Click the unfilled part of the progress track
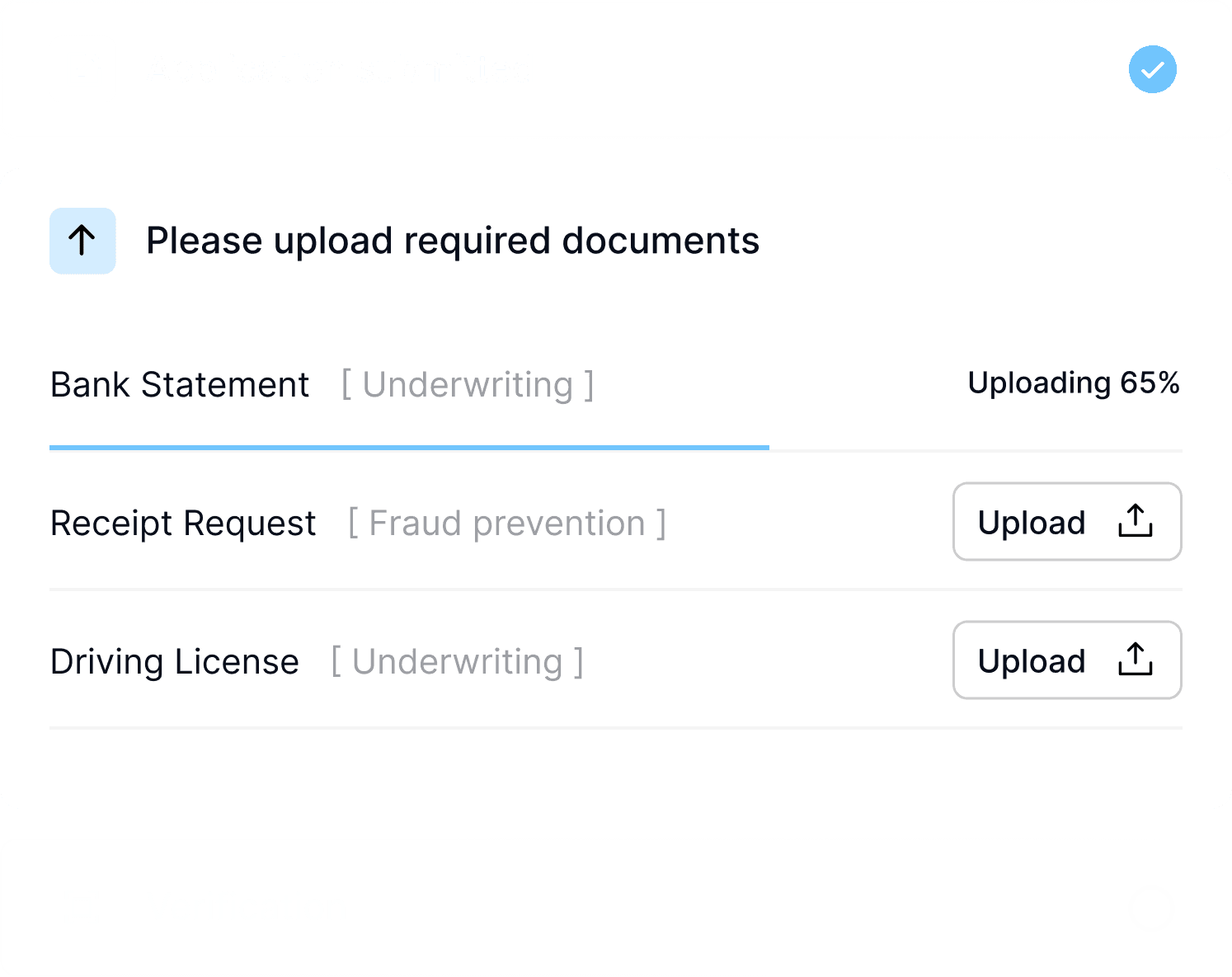The height and width of the screenshot is (977, 1232). (x=975, y=450)
